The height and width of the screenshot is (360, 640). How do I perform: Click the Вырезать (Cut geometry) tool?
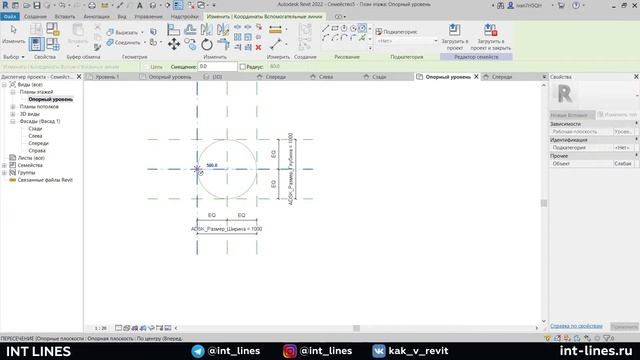(122, 32)
